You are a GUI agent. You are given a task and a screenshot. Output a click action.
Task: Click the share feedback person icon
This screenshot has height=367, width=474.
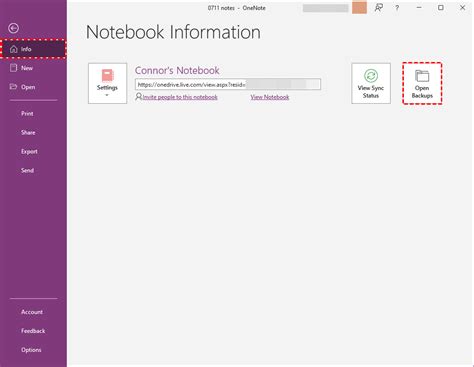[x=379, y=8]
